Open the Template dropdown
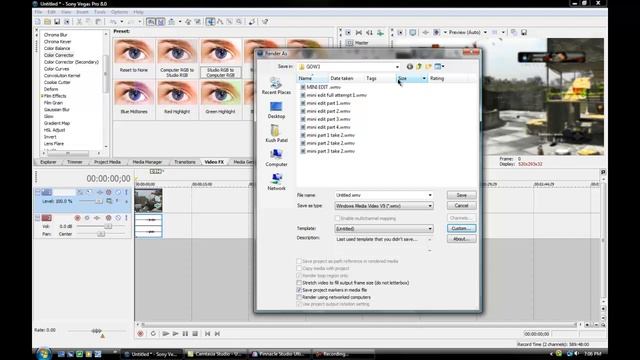This screenshot has height=360, width=640. (x=429, y=229)
